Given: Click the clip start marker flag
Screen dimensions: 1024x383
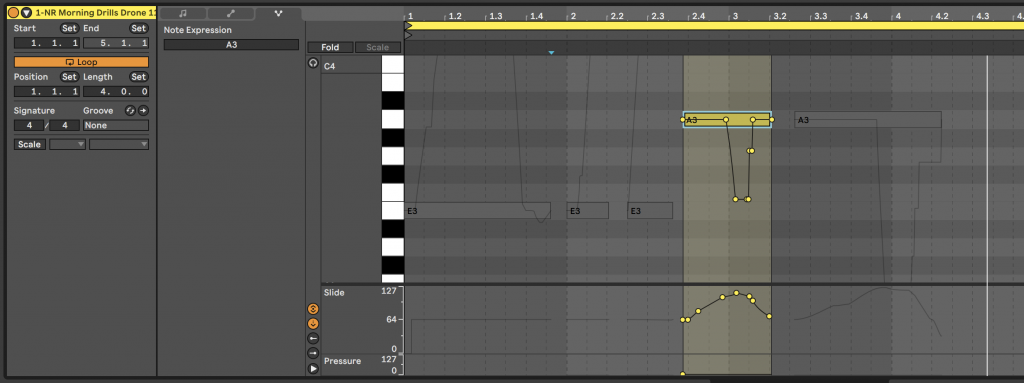Looking at the screenshot, I should [408, 35].
